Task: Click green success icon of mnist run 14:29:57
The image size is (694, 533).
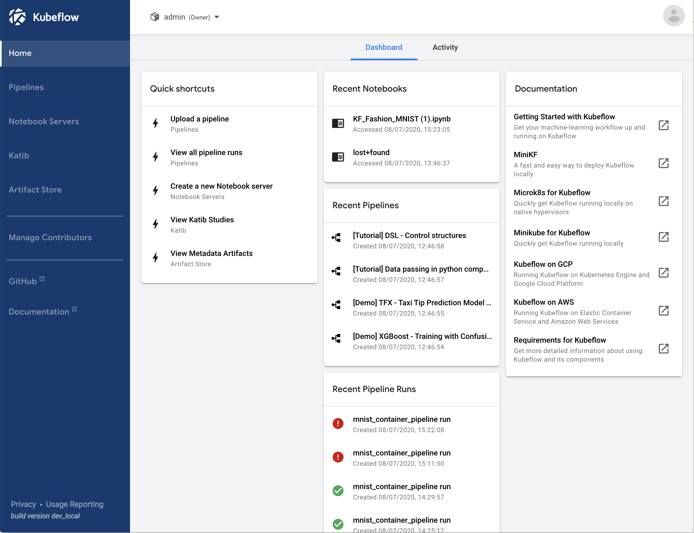Action: (x=338, y=491)
